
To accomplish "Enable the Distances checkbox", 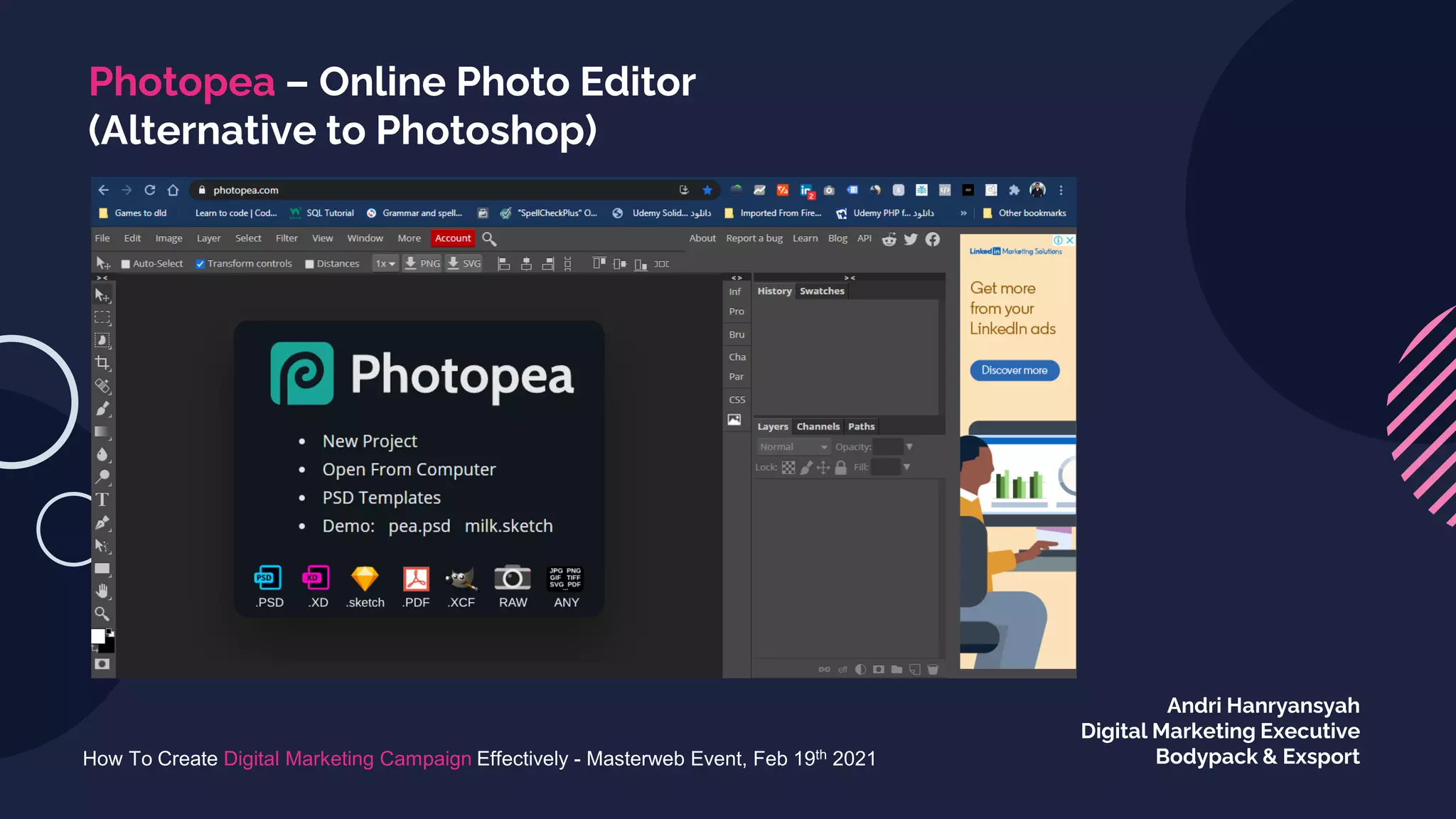I will pos(309,264).
